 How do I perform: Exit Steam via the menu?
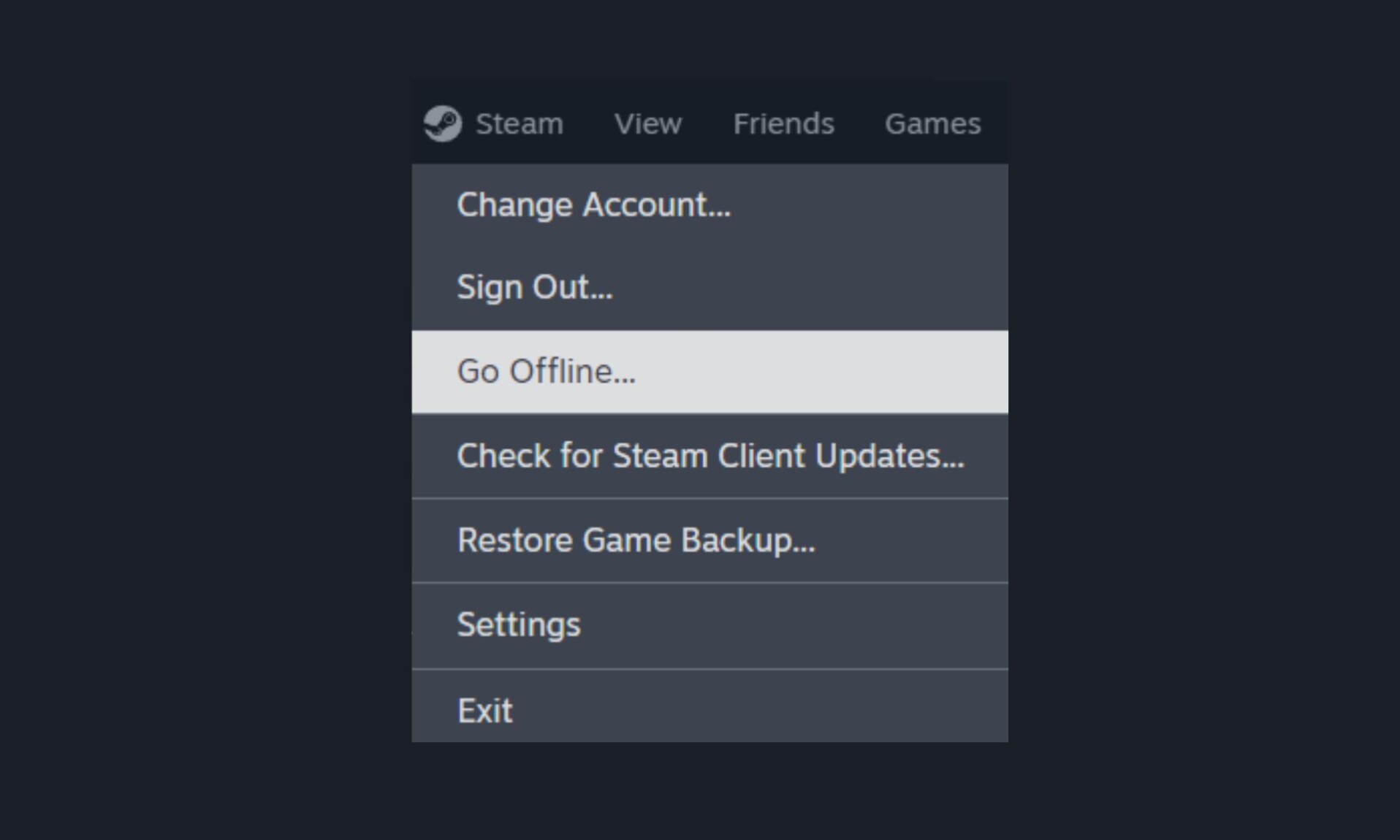pyautogui.click(x=709, y=707)
